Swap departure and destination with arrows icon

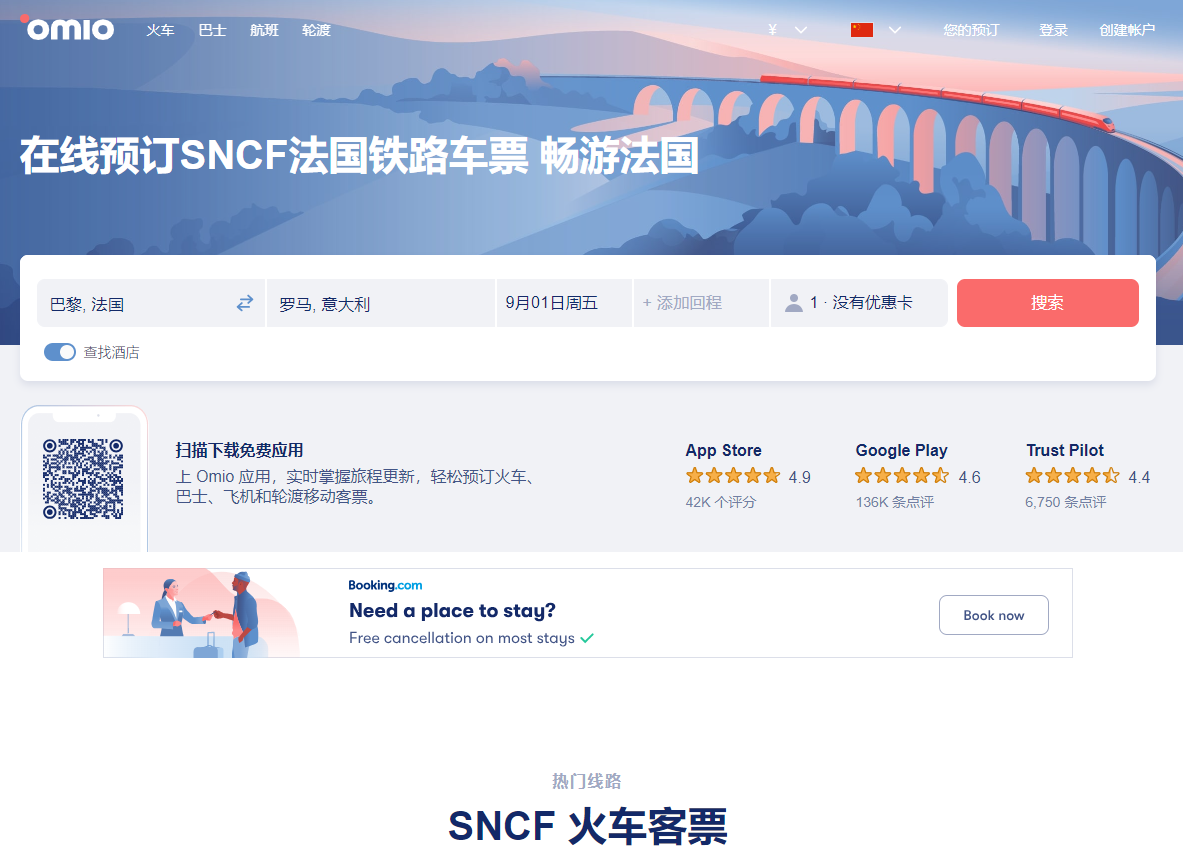click(244, 303)
